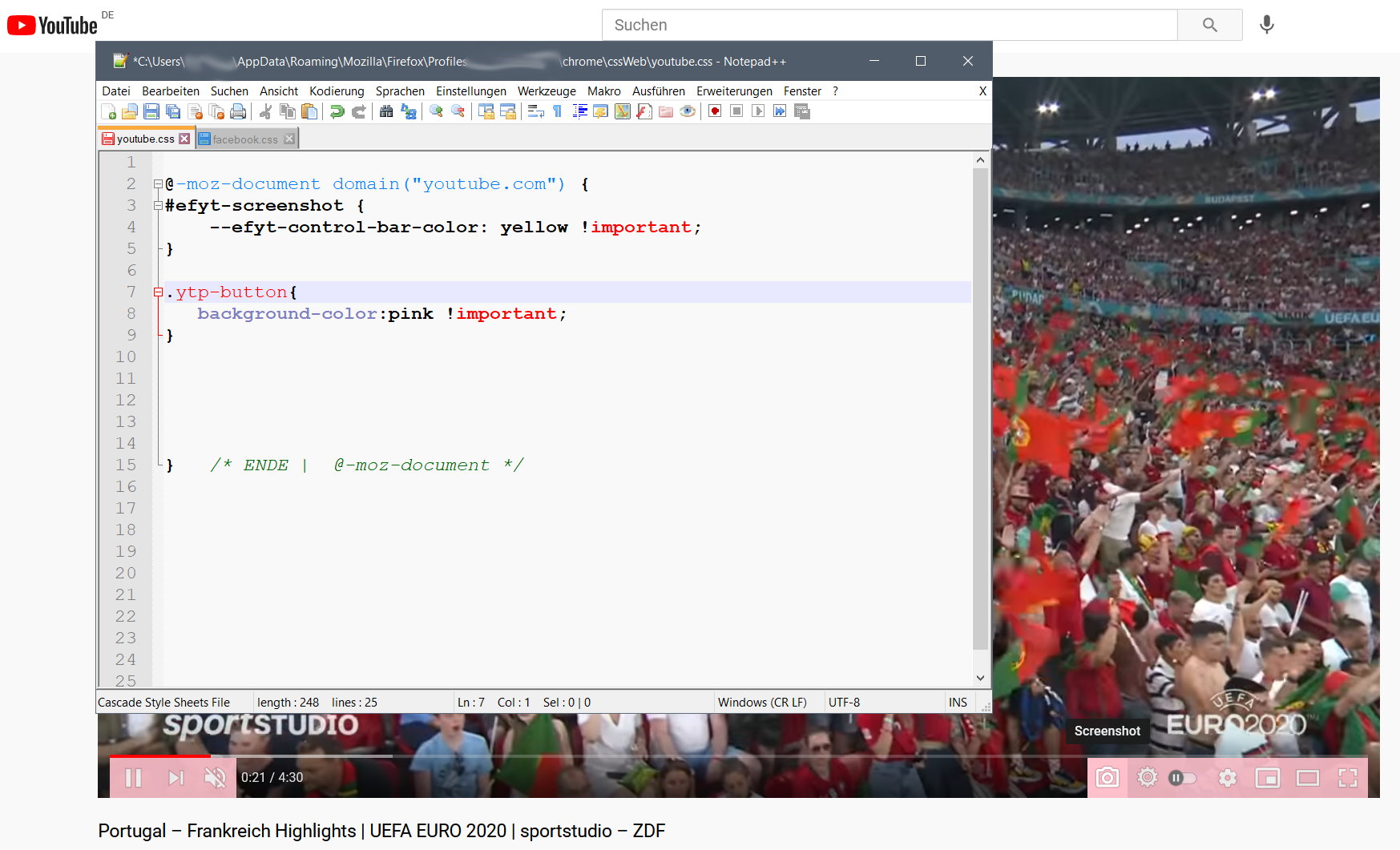Screen dimensions: 1400x850
Task: Toggle synchronized horizontal scrolling icon
Action: pos(508,111)
